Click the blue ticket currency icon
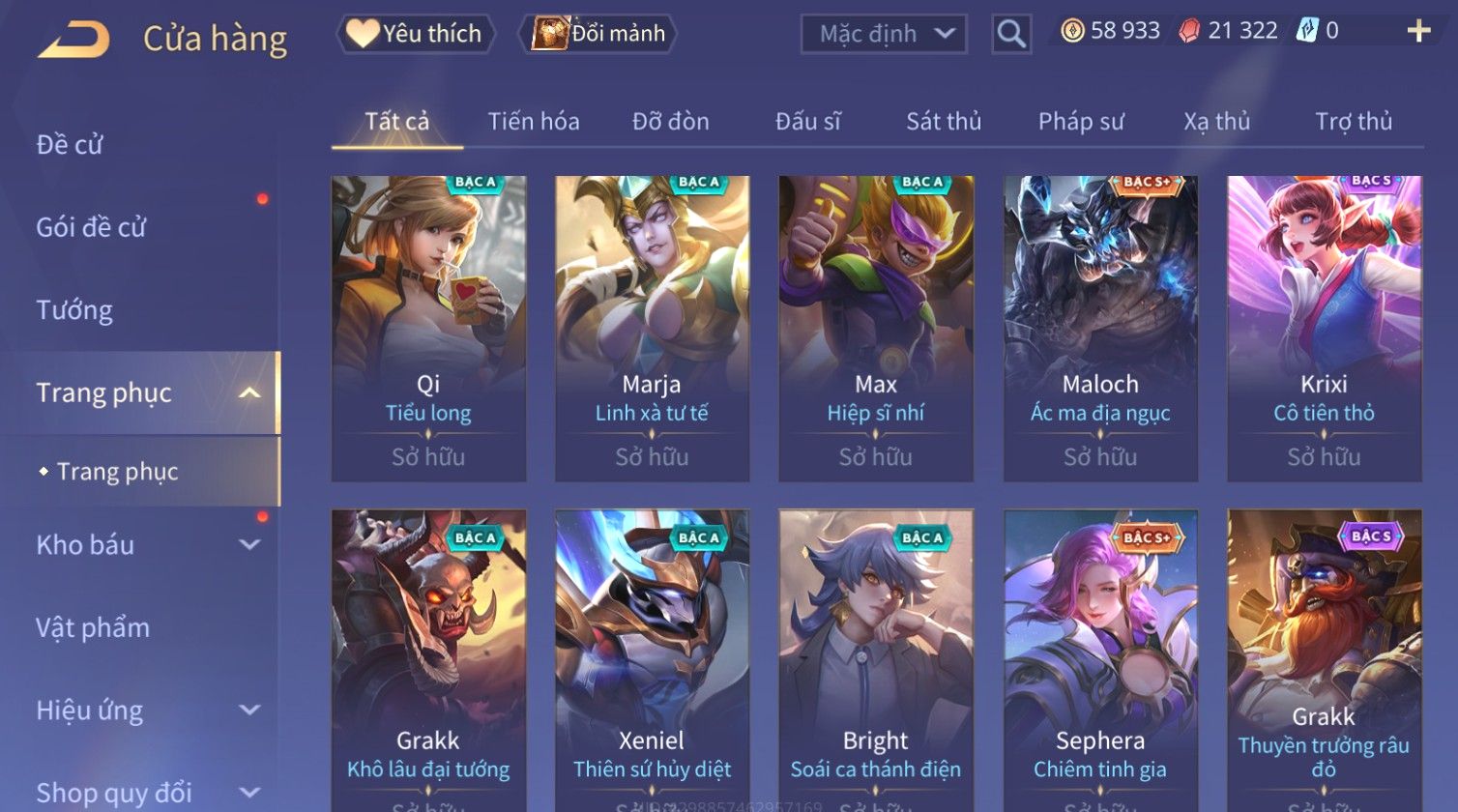Viewport: 1458px width, 812px height. (x=1307, y=31)
